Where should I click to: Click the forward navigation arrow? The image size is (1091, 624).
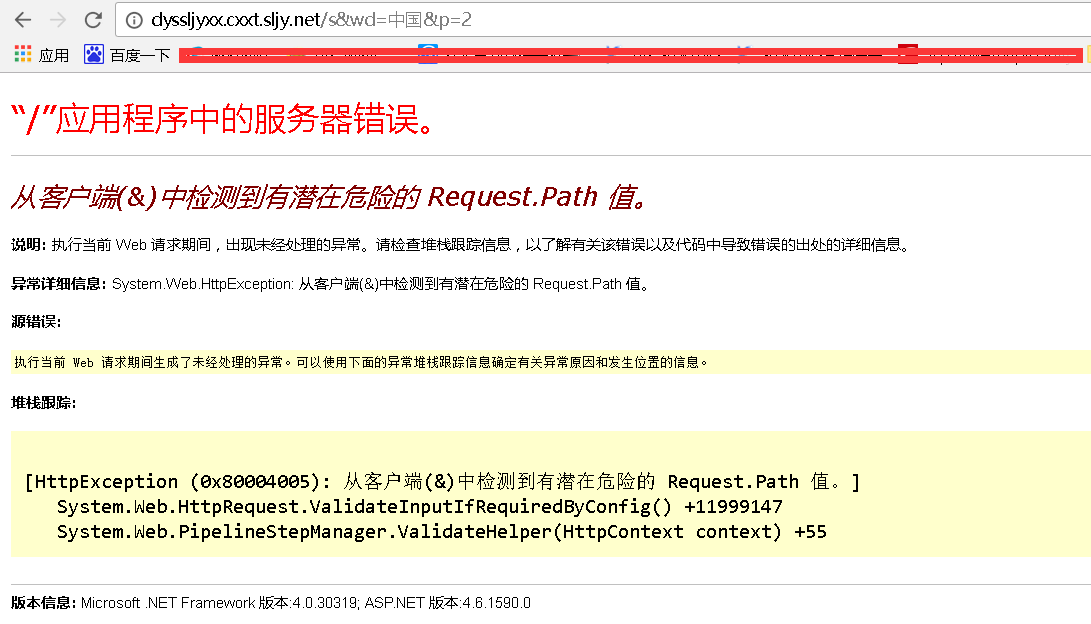point(57,19)
